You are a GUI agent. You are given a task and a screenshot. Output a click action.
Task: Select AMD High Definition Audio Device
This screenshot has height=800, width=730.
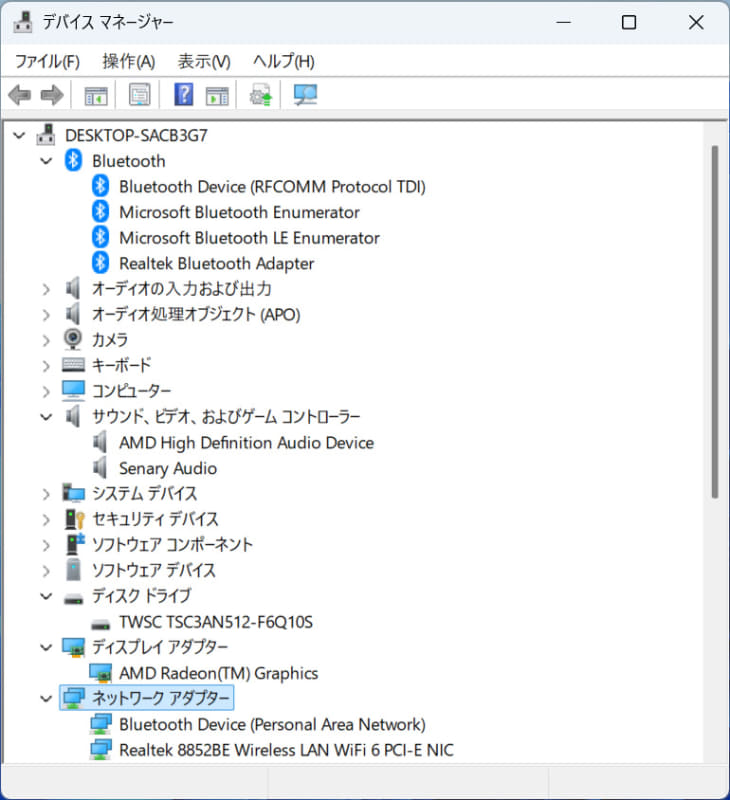[x=246, y=443]
